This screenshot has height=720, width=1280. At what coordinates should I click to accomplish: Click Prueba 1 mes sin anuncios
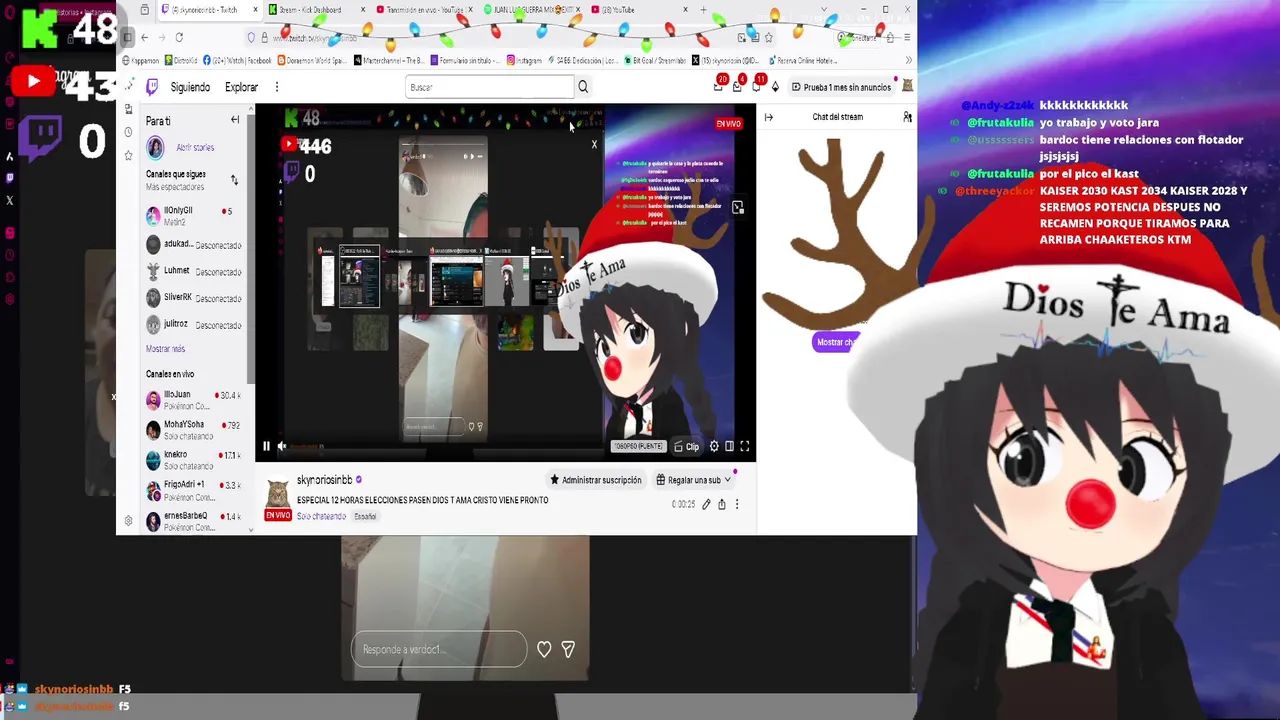[x=841, y=87]
